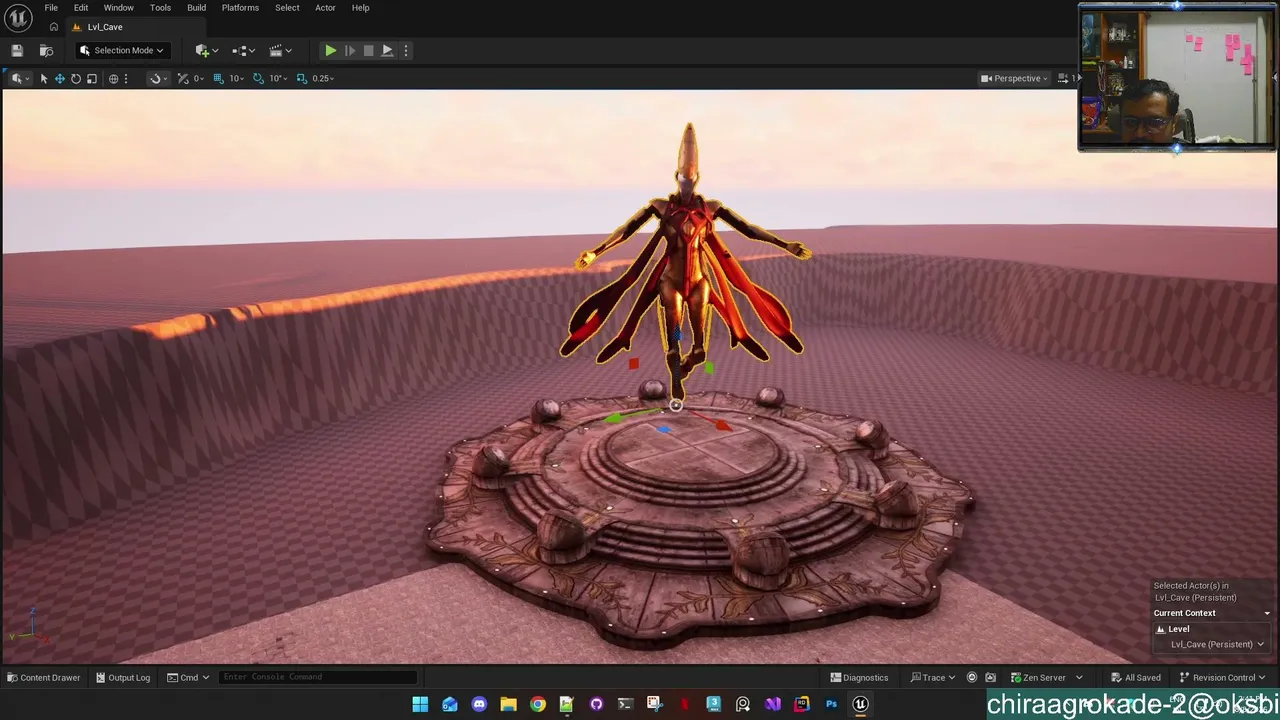Image resolution: width=1280 pixels, height=720 pixels.
Task: Click the All Saved status button
Action: tap(1136, 677)
